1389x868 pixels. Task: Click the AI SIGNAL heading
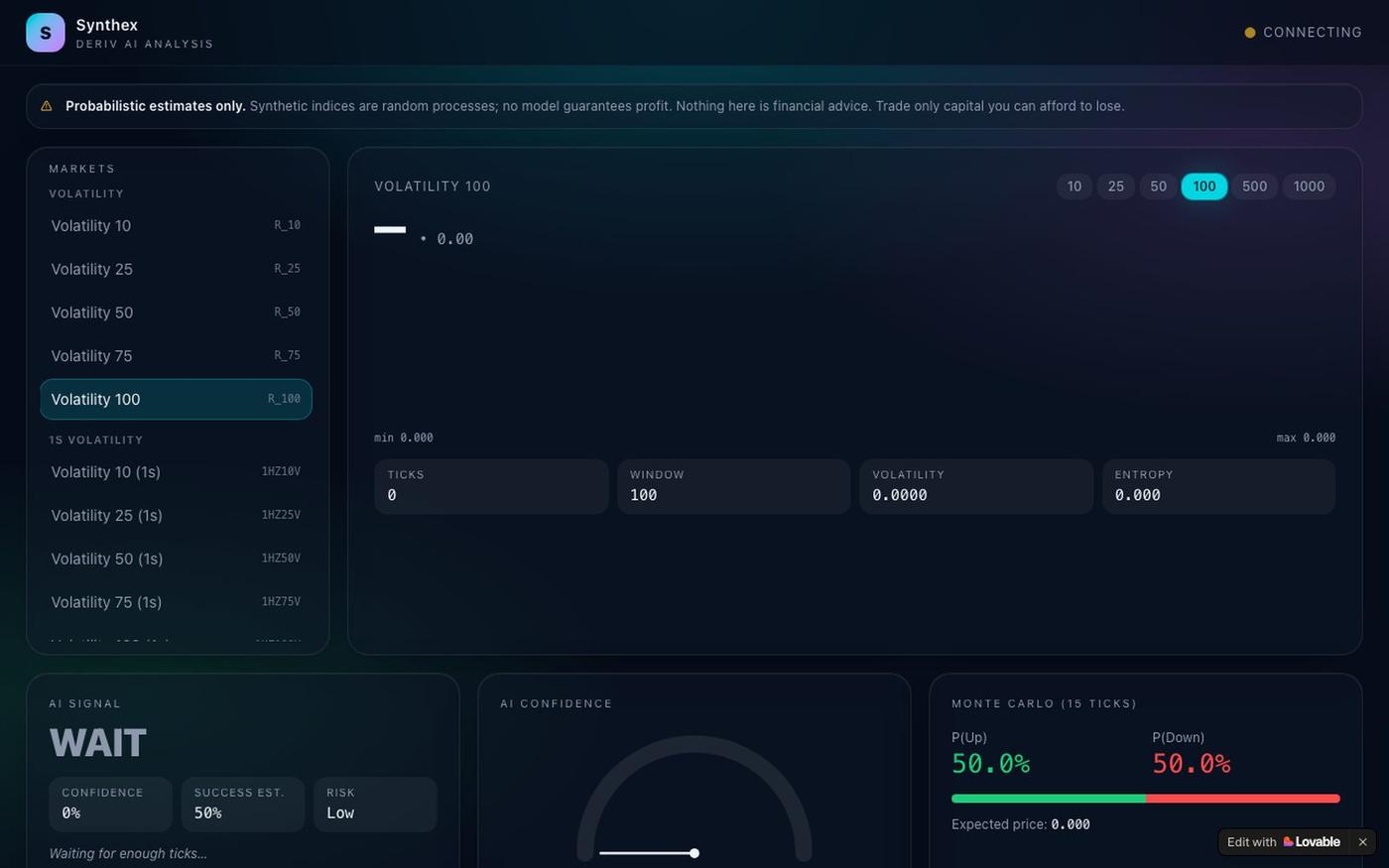coord(85,703)
